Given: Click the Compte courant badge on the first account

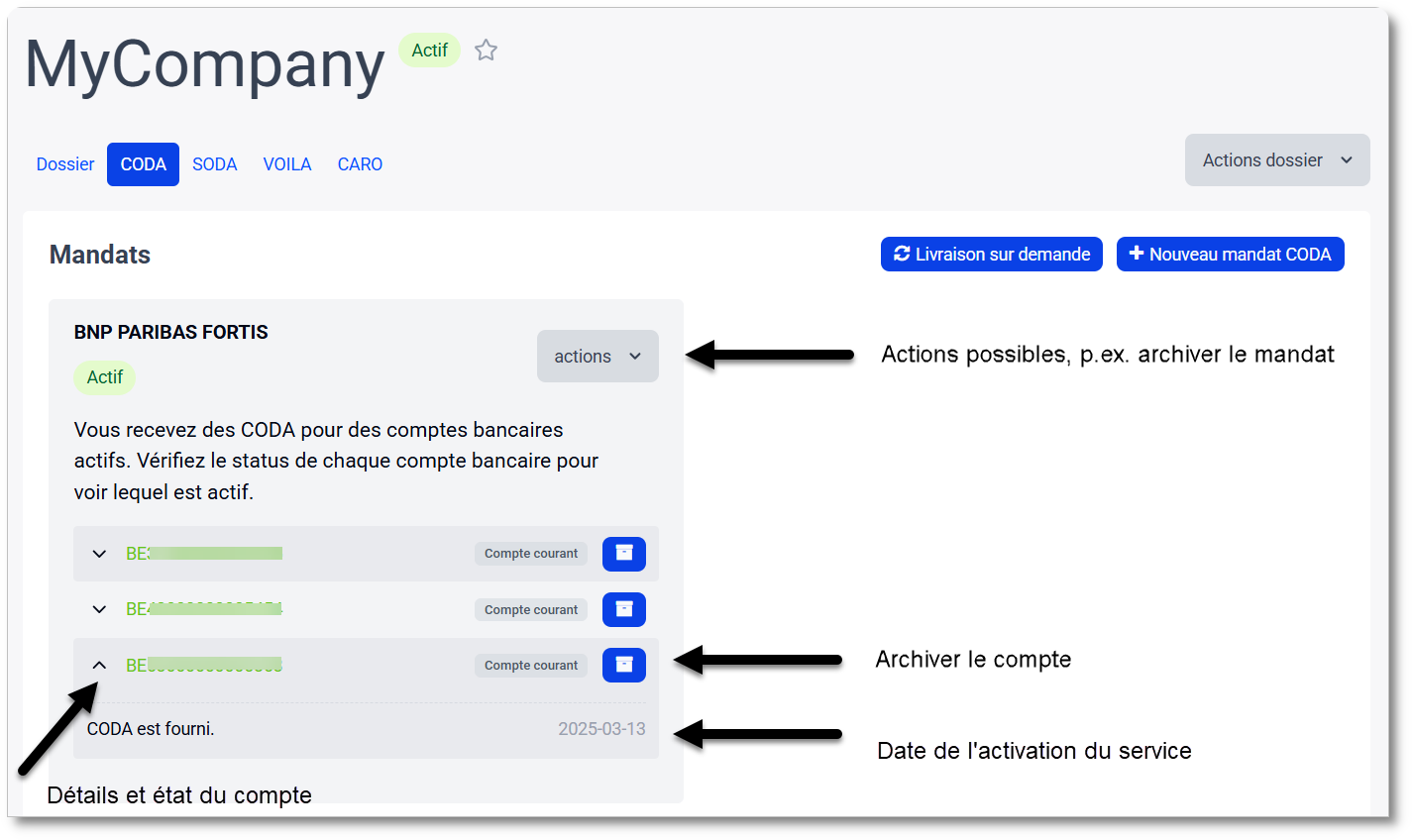Looking at the screenshot, I should [x=530, y=554].
